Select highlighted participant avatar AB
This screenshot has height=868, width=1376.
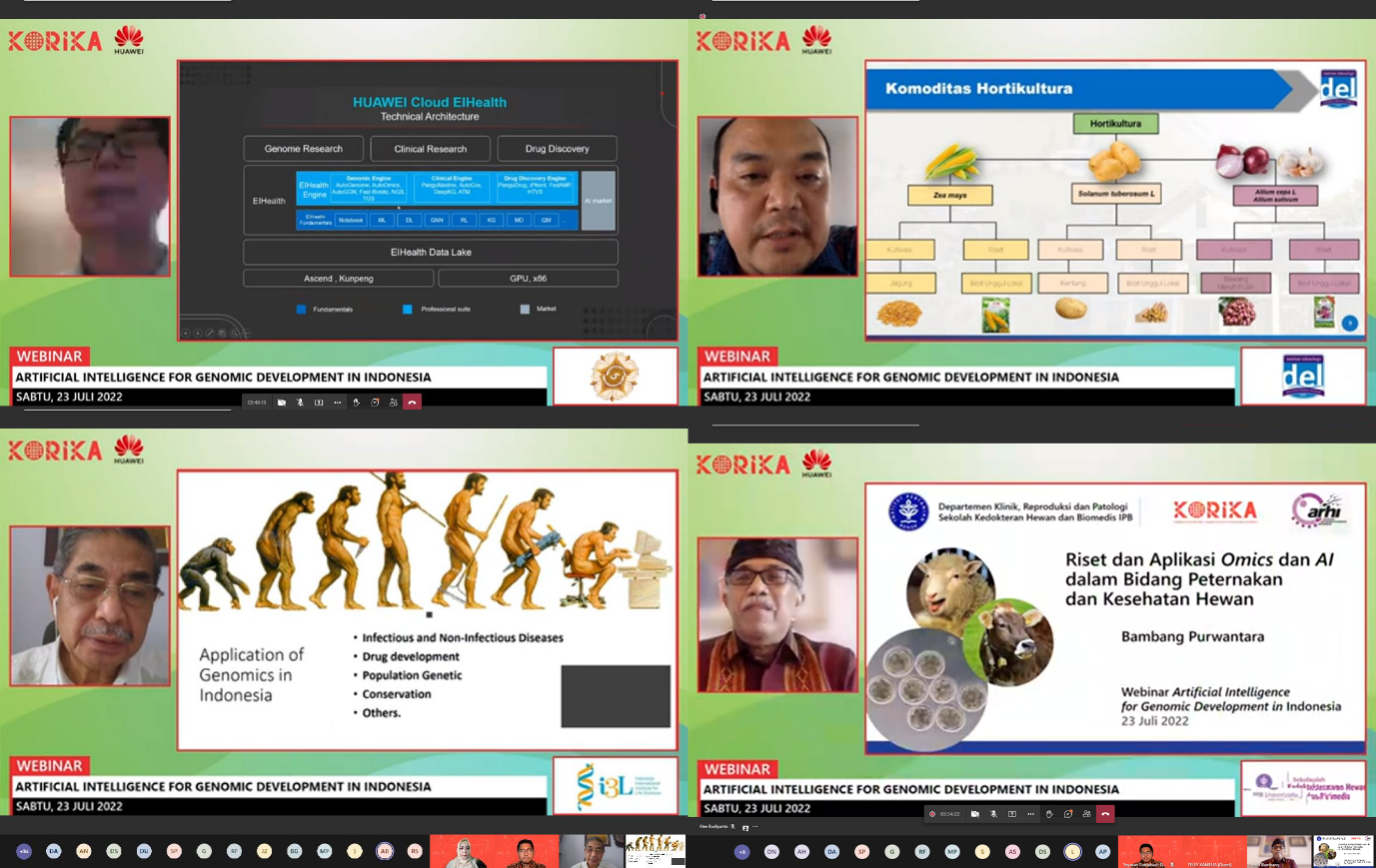385,851
